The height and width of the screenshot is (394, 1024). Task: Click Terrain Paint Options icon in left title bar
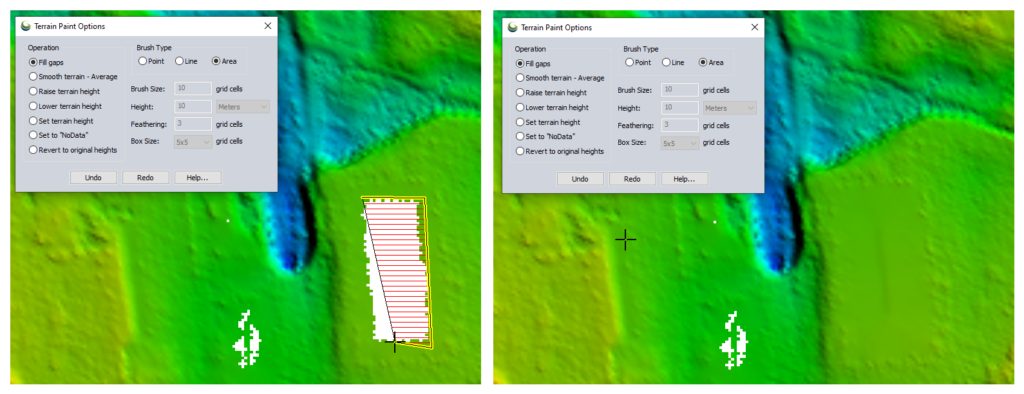[x=26, y=26]
